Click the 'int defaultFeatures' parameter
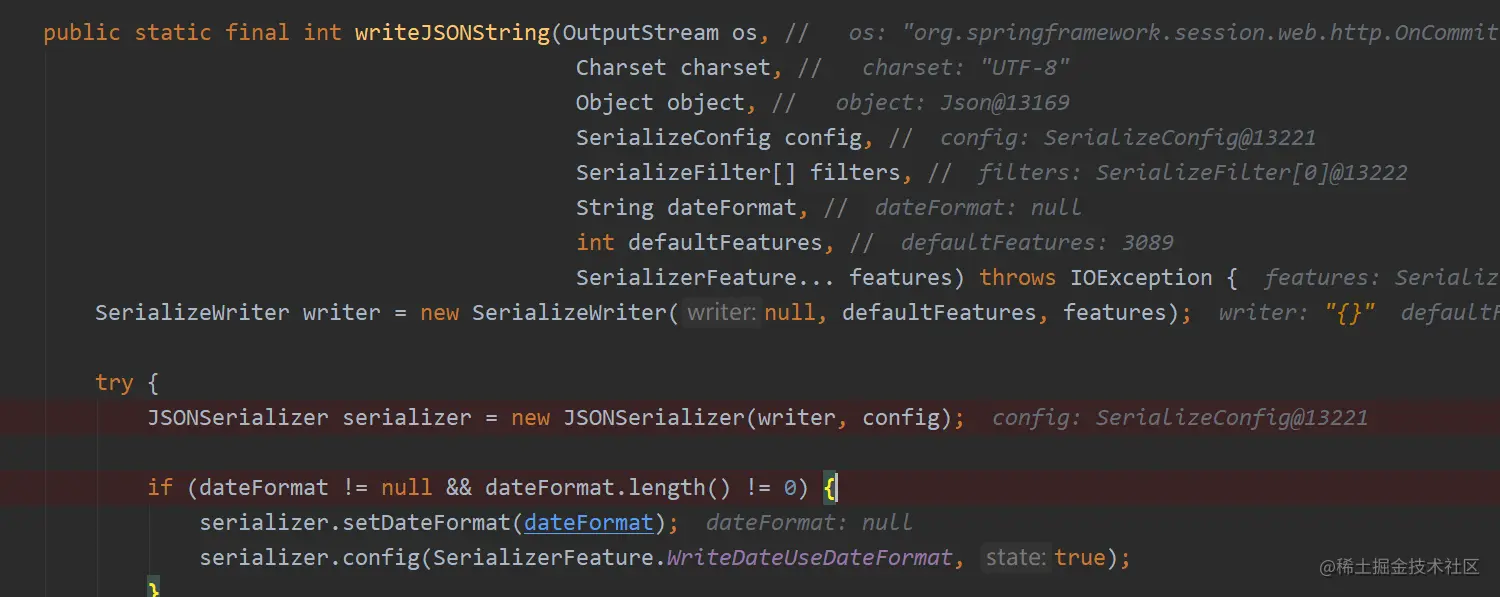 pos(699,243)
